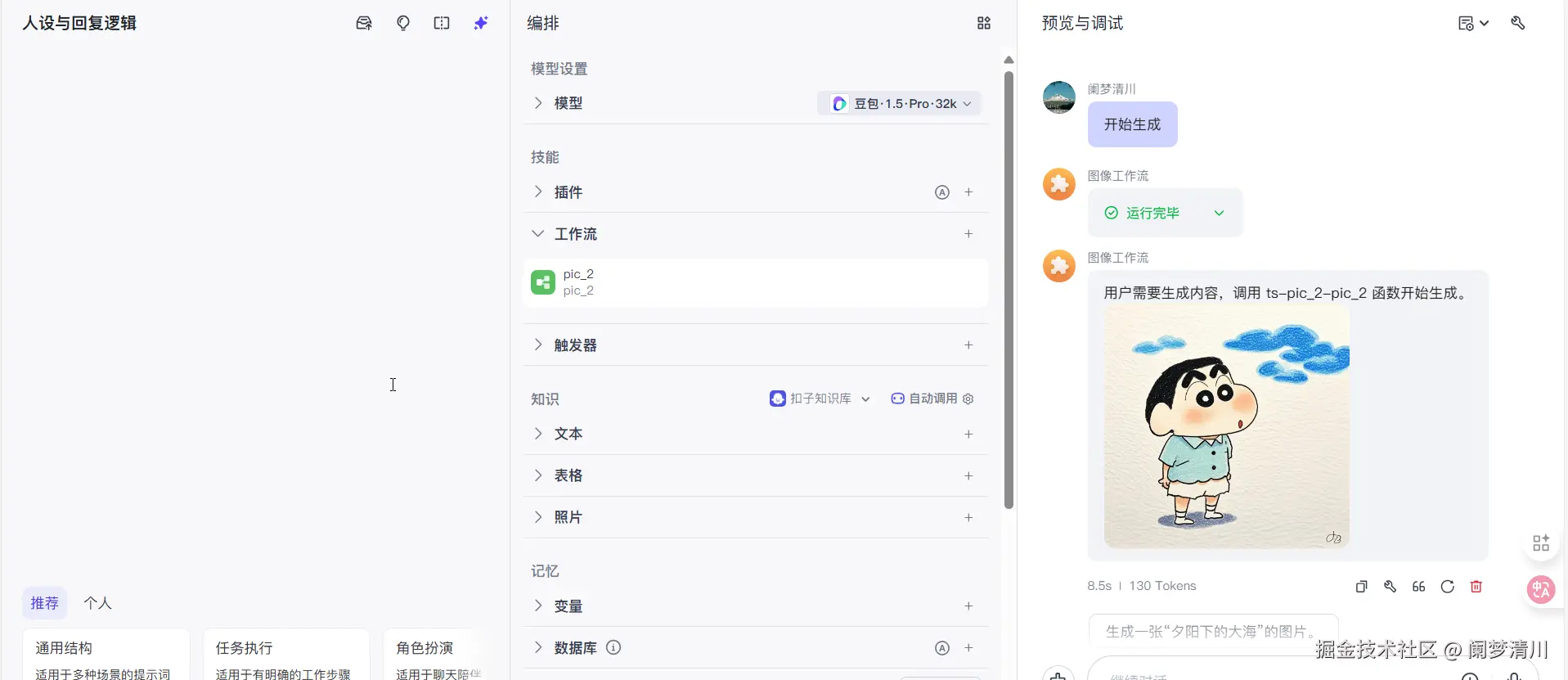Regenerate the reply with the refresh icon
The height and width of the screenshot is (680, 1568).
1447,587
